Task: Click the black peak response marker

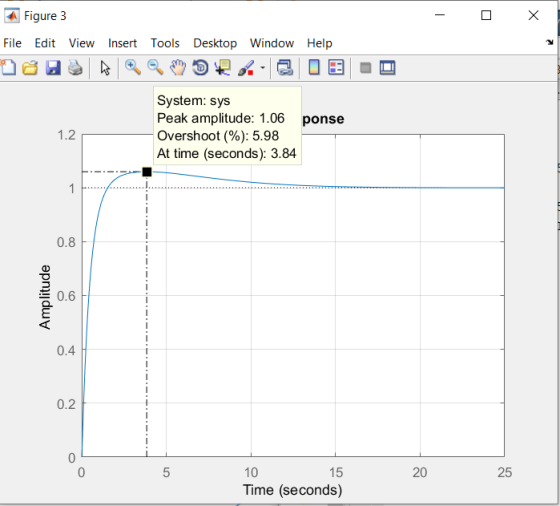Action: 147,172
